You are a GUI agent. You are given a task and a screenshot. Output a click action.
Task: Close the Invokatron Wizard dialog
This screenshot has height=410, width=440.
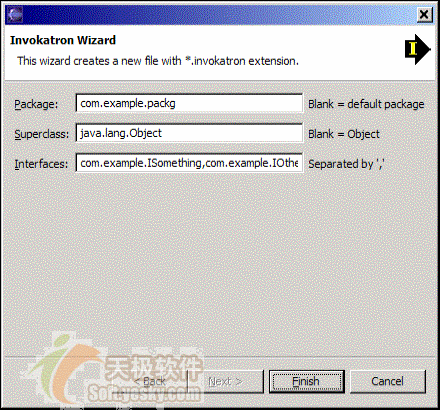click(x=424, y=14)
